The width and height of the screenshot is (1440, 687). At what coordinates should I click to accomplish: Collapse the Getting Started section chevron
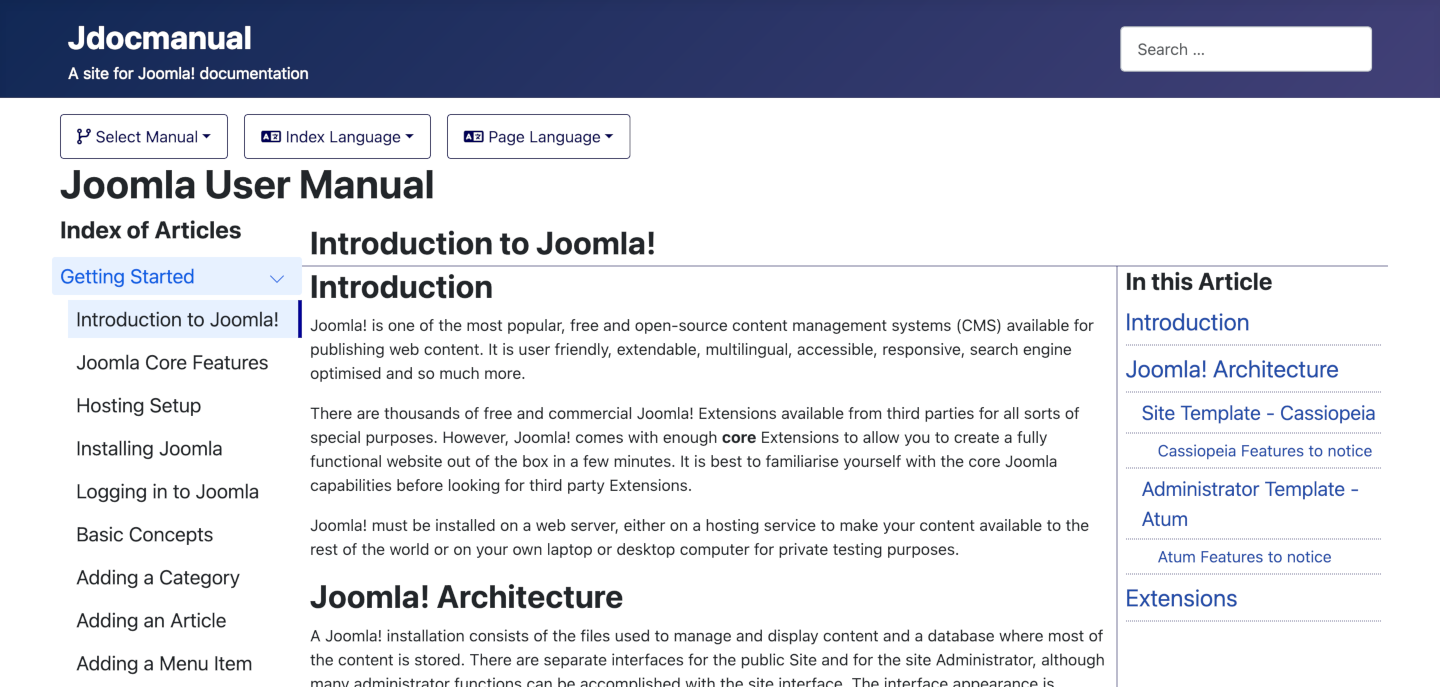click(277, 278)
